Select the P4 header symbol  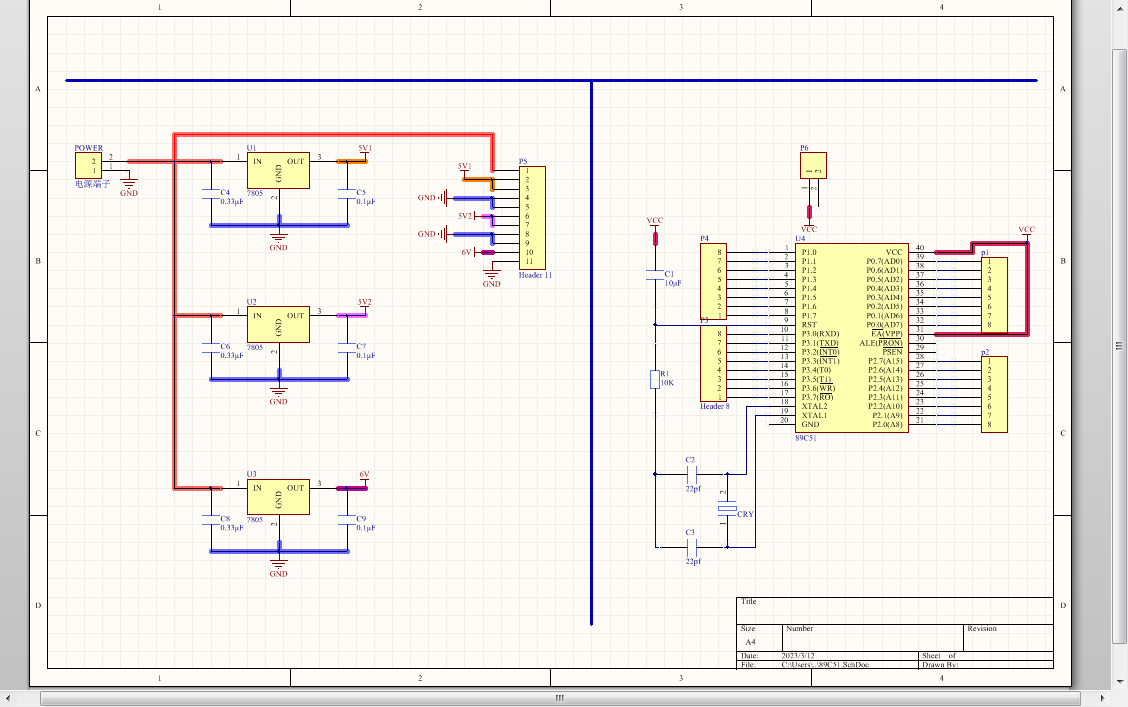click(x=714, y=282)
